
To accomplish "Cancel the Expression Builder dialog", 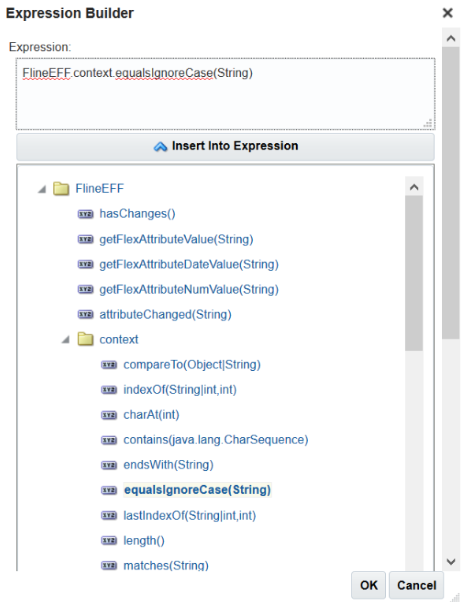I will [416, 585].
